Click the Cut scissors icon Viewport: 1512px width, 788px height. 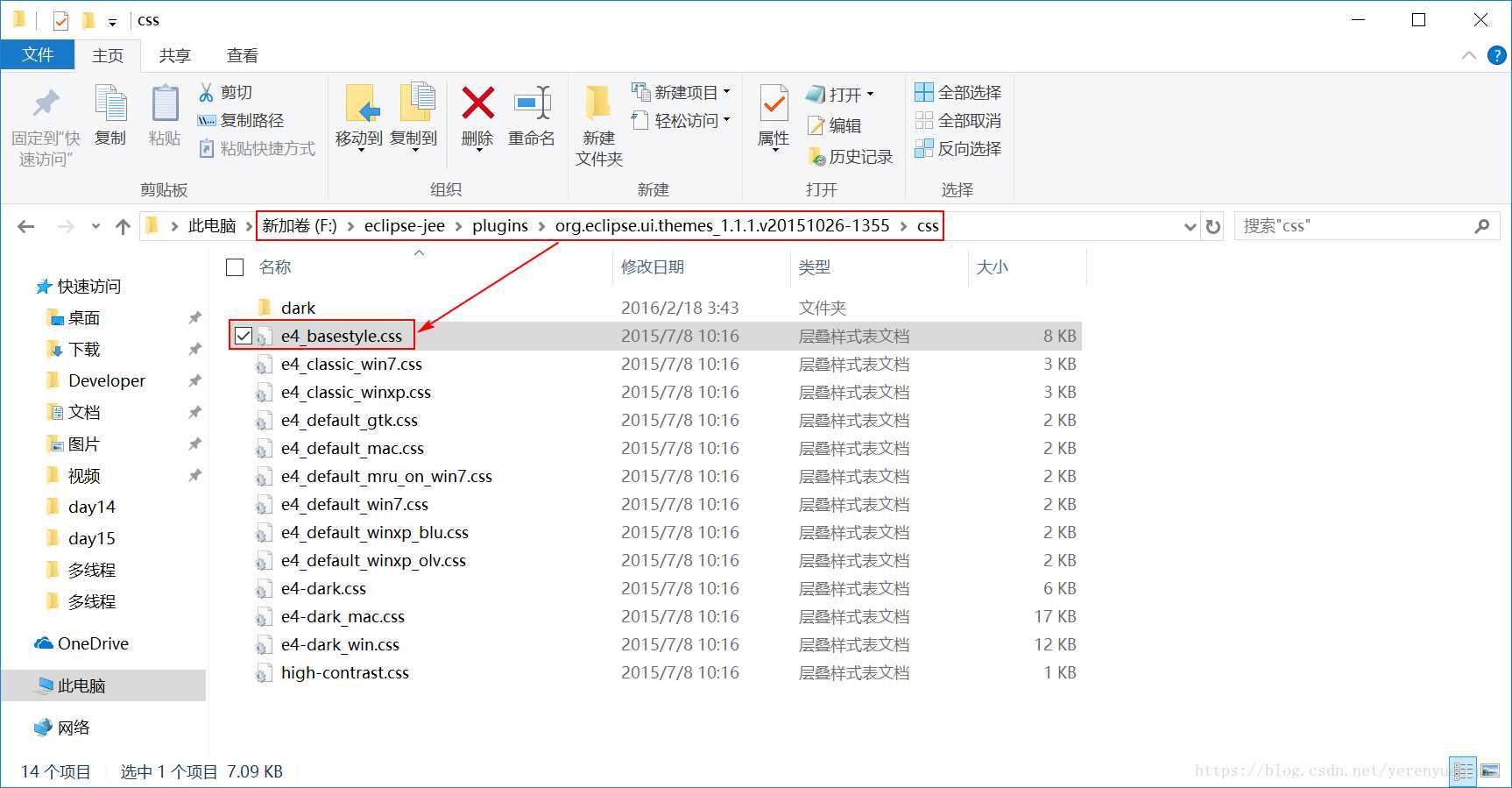click(x=207, y=92)
